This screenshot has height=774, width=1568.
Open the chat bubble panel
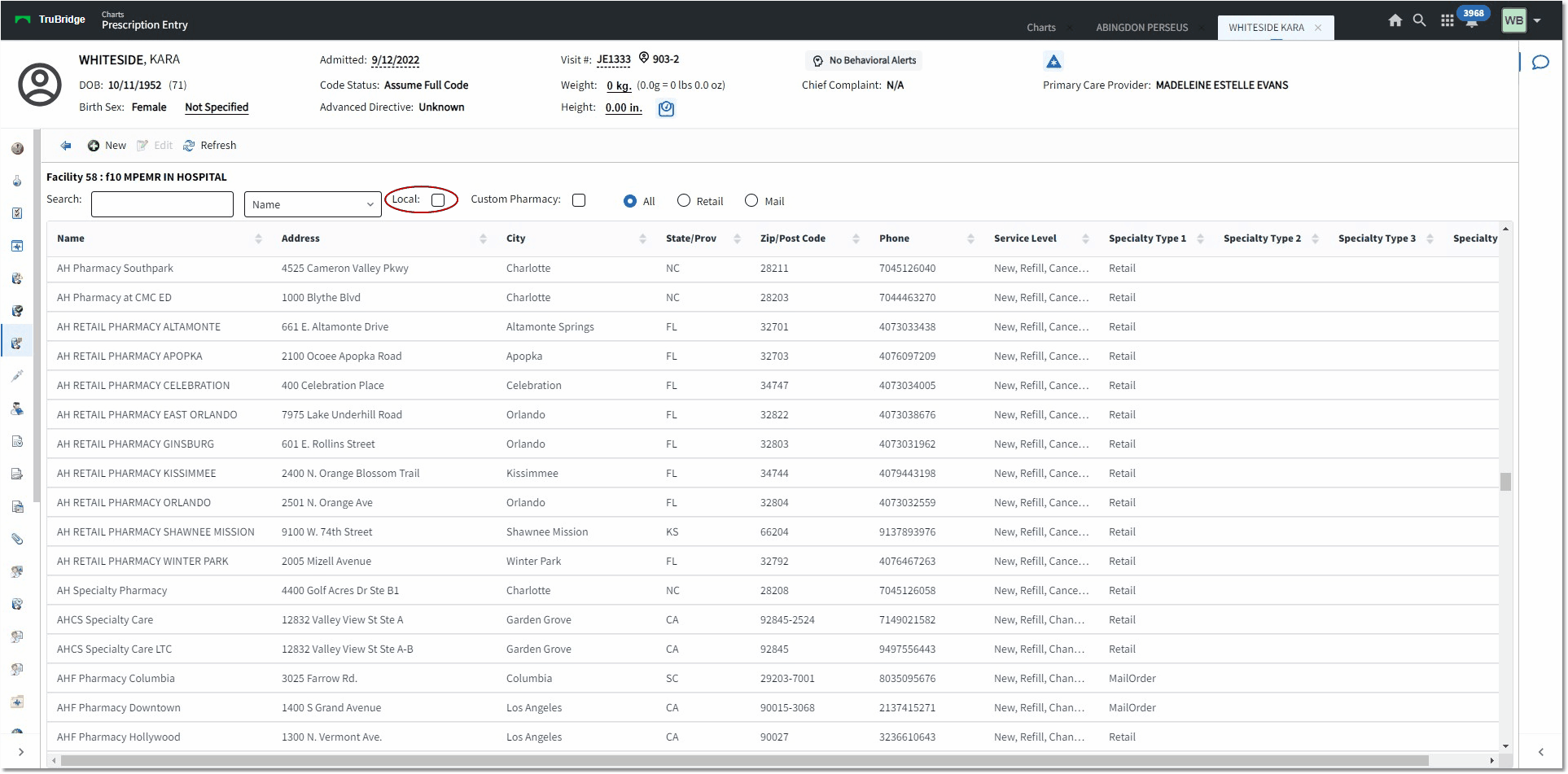pos(1540,63)
